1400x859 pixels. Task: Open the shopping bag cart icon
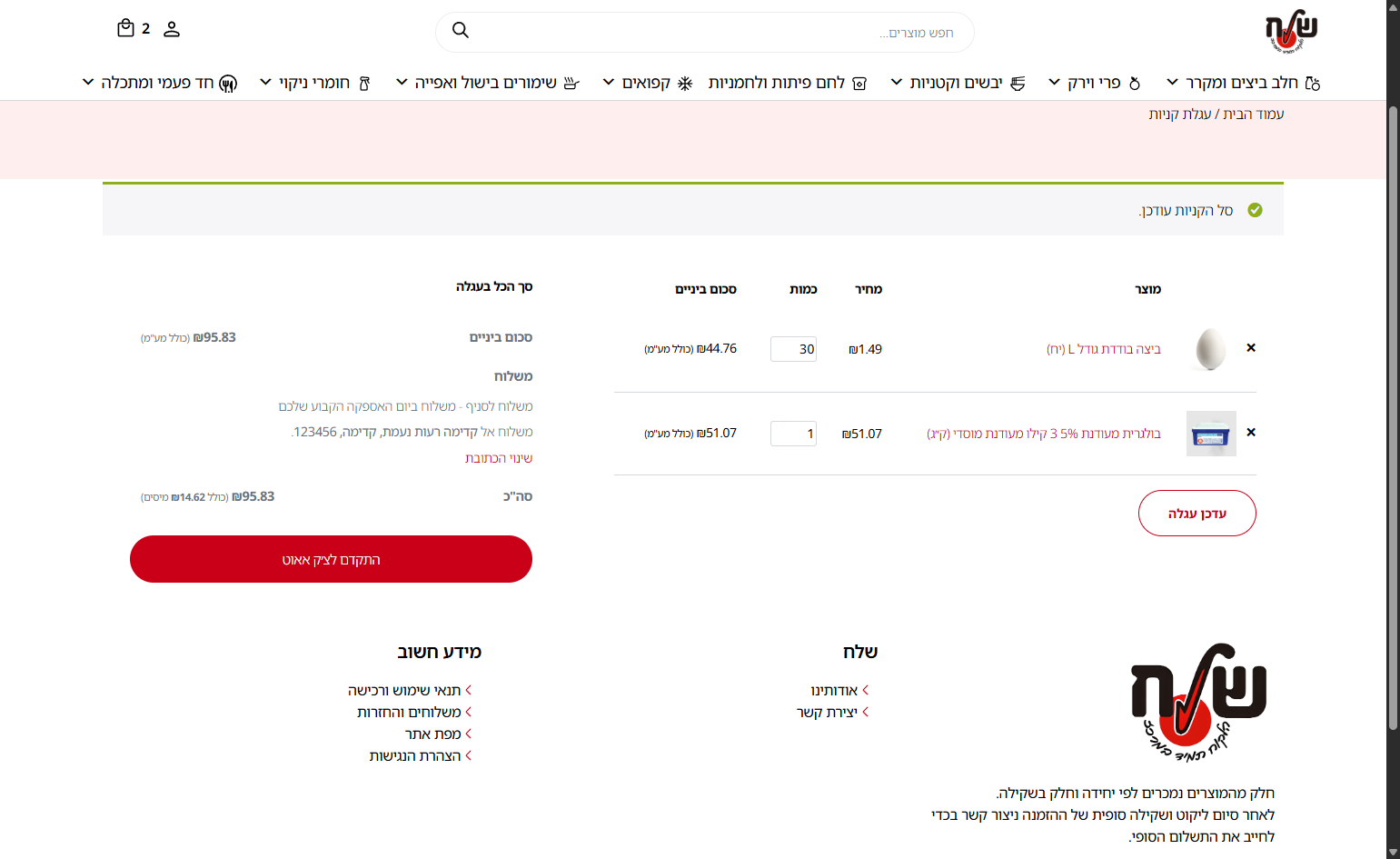coord(125,28)
